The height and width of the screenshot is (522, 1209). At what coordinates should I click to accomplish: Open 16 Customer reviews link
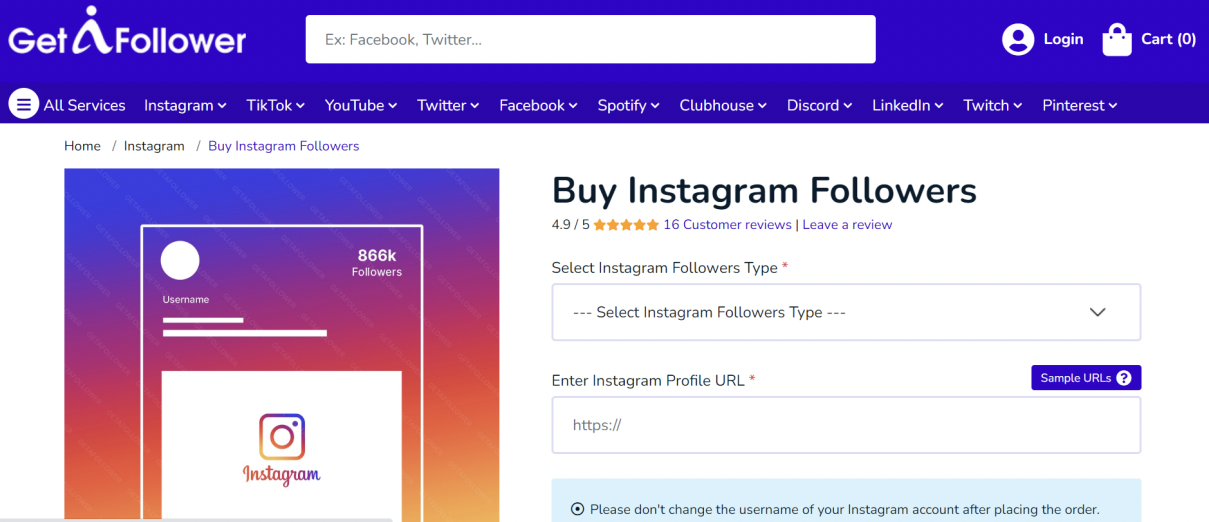coord(727,225)
